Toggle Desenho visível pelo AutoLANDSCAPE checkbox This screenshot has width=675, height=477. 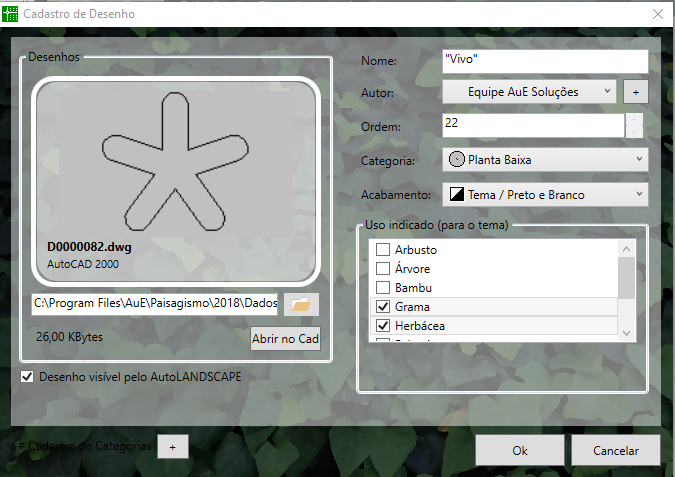27,378
